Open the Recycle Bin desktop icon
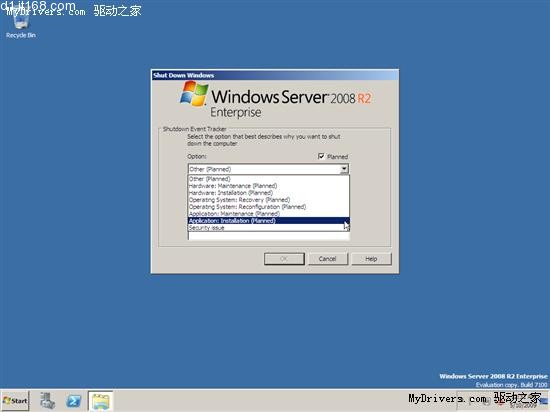This screenshot has width=550, height=412. click(21, 26)
